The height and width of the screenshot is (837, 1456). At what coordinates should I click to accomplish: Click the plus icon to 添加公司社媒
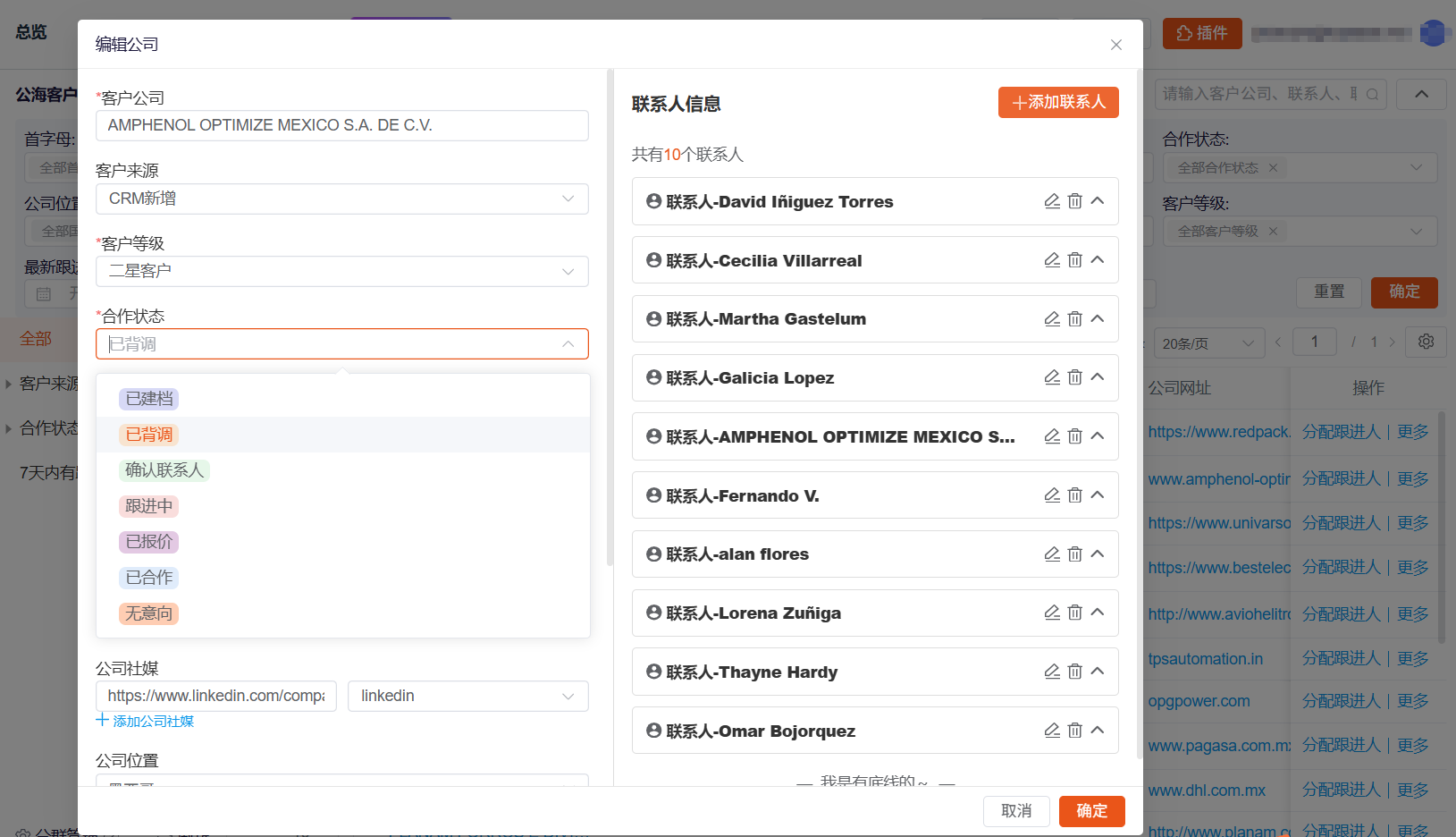[101, 721]
